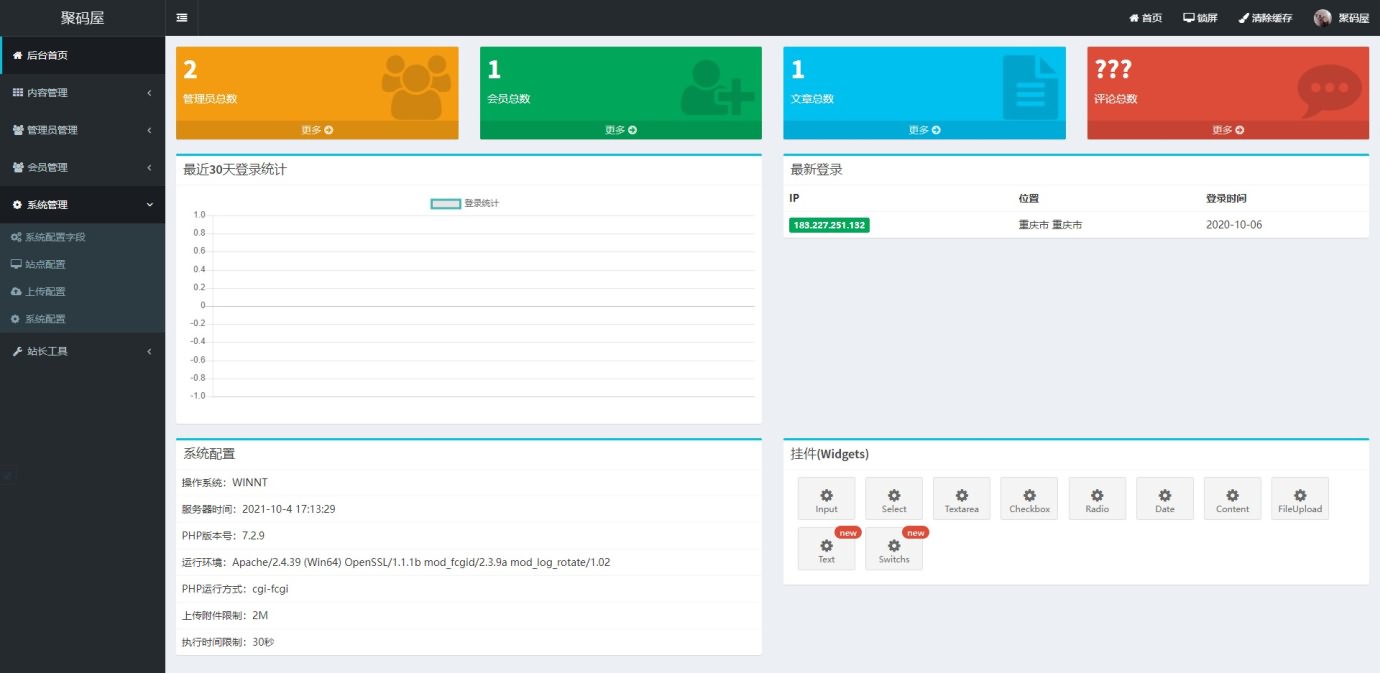
Task: Toggle the sidebar hamburger menu icon
Action: pyautogui.click(x=181, y=18)
